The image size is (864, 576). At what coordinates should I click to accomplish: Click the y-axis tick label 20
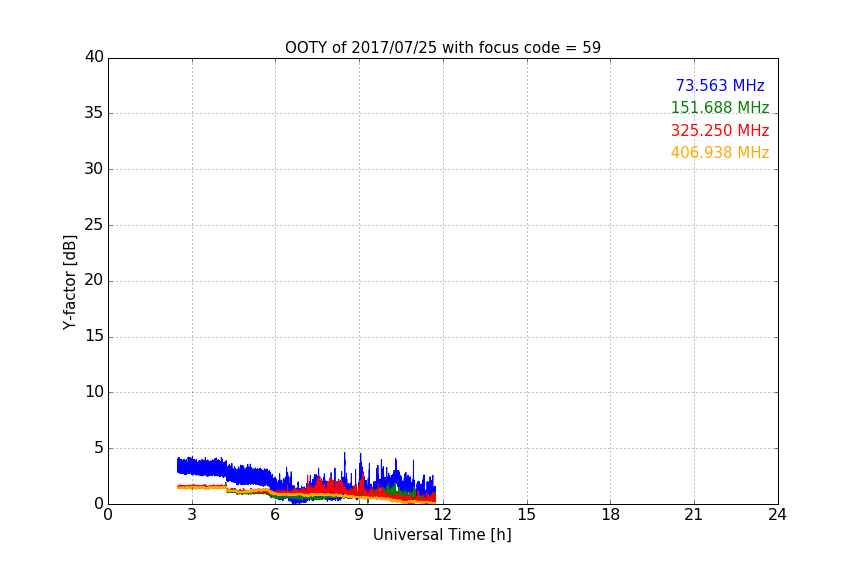click(94, 280)
